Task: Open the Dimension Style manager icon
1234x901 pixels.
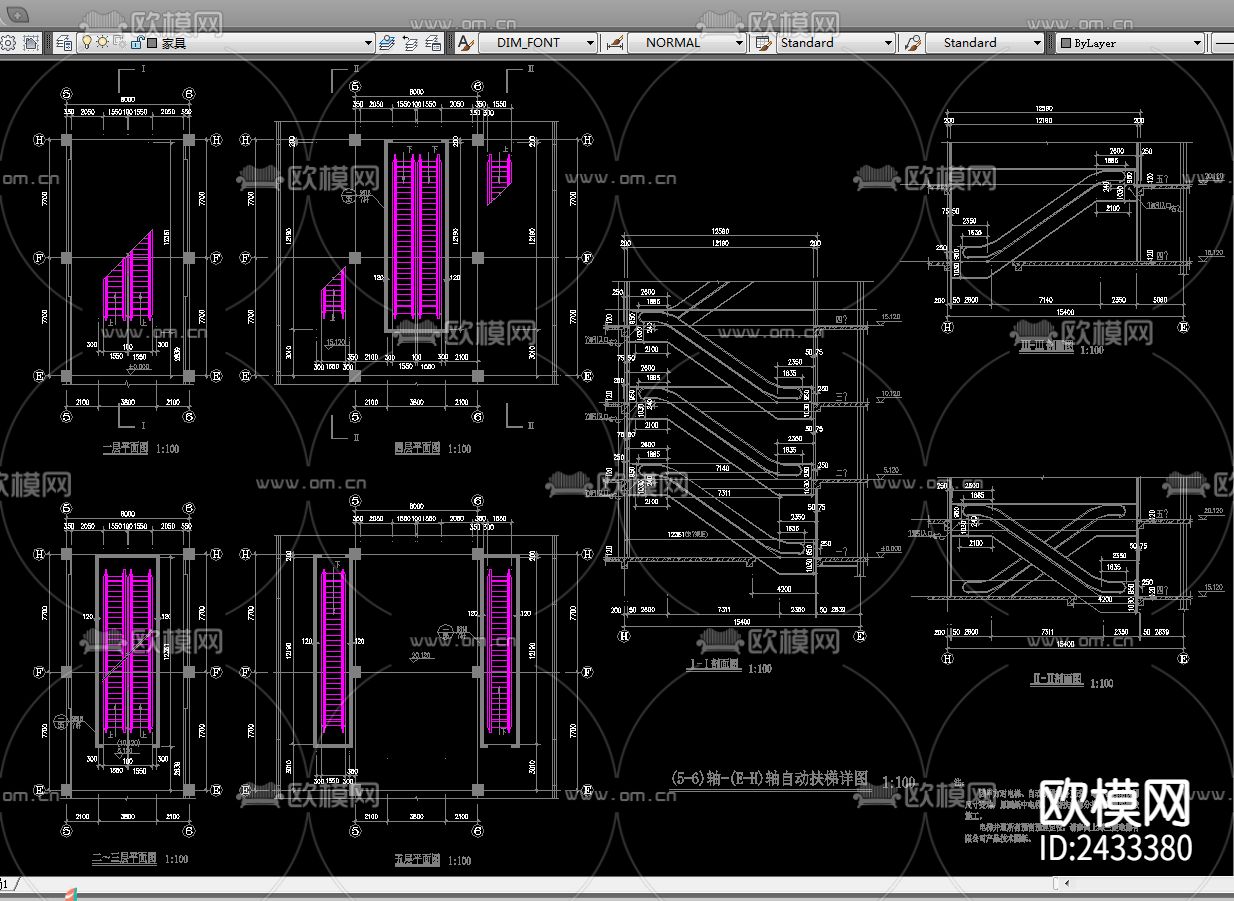Action: pos(615,43)
